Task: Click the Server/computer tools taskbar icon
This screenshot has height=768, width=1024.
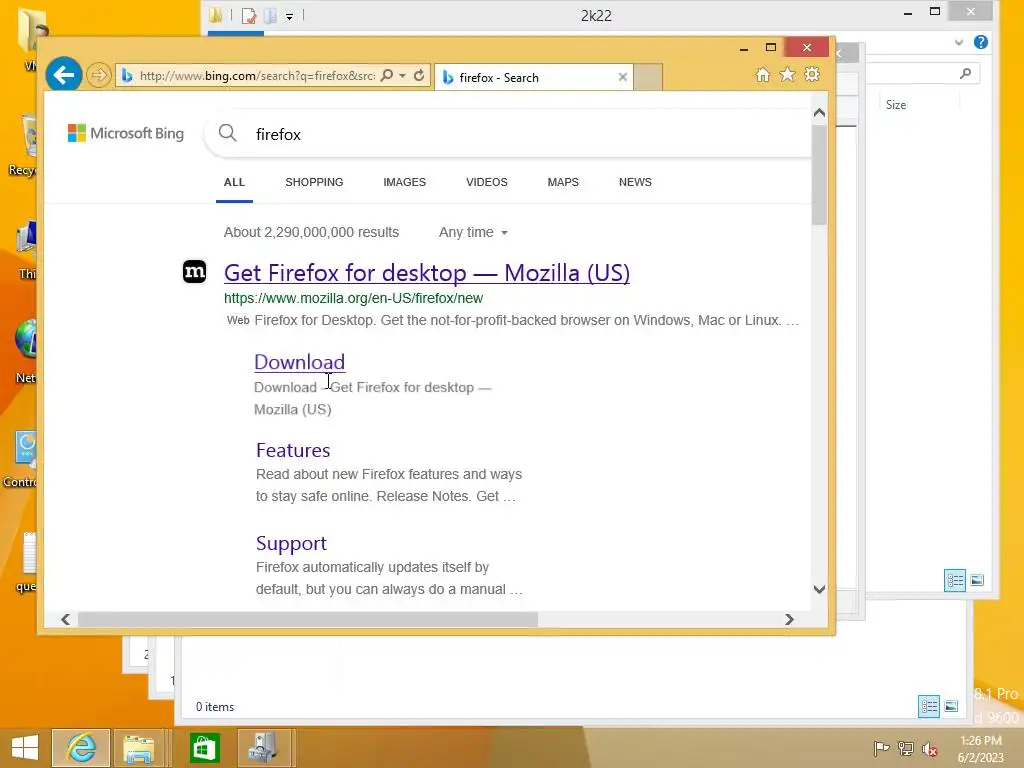Action: 263,748
